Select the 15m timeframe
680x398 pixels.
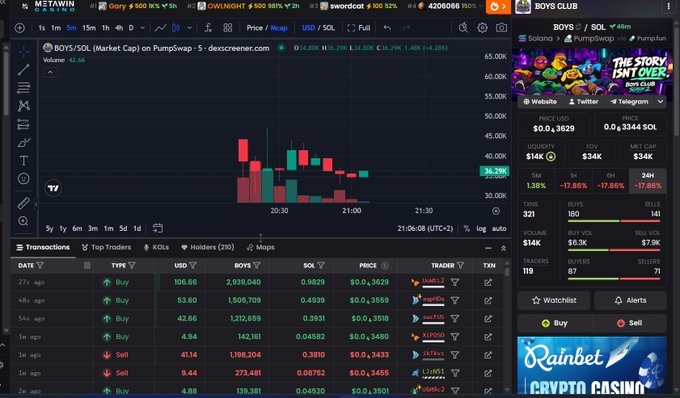89,28
